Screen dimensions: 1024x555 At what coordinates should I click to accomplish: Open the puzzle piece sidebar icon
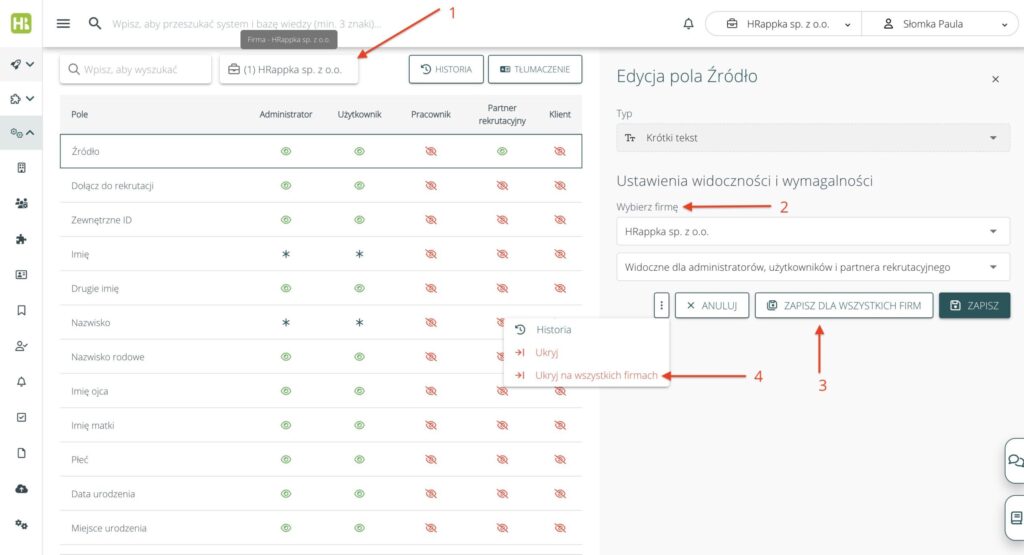(x=21, y=239)
